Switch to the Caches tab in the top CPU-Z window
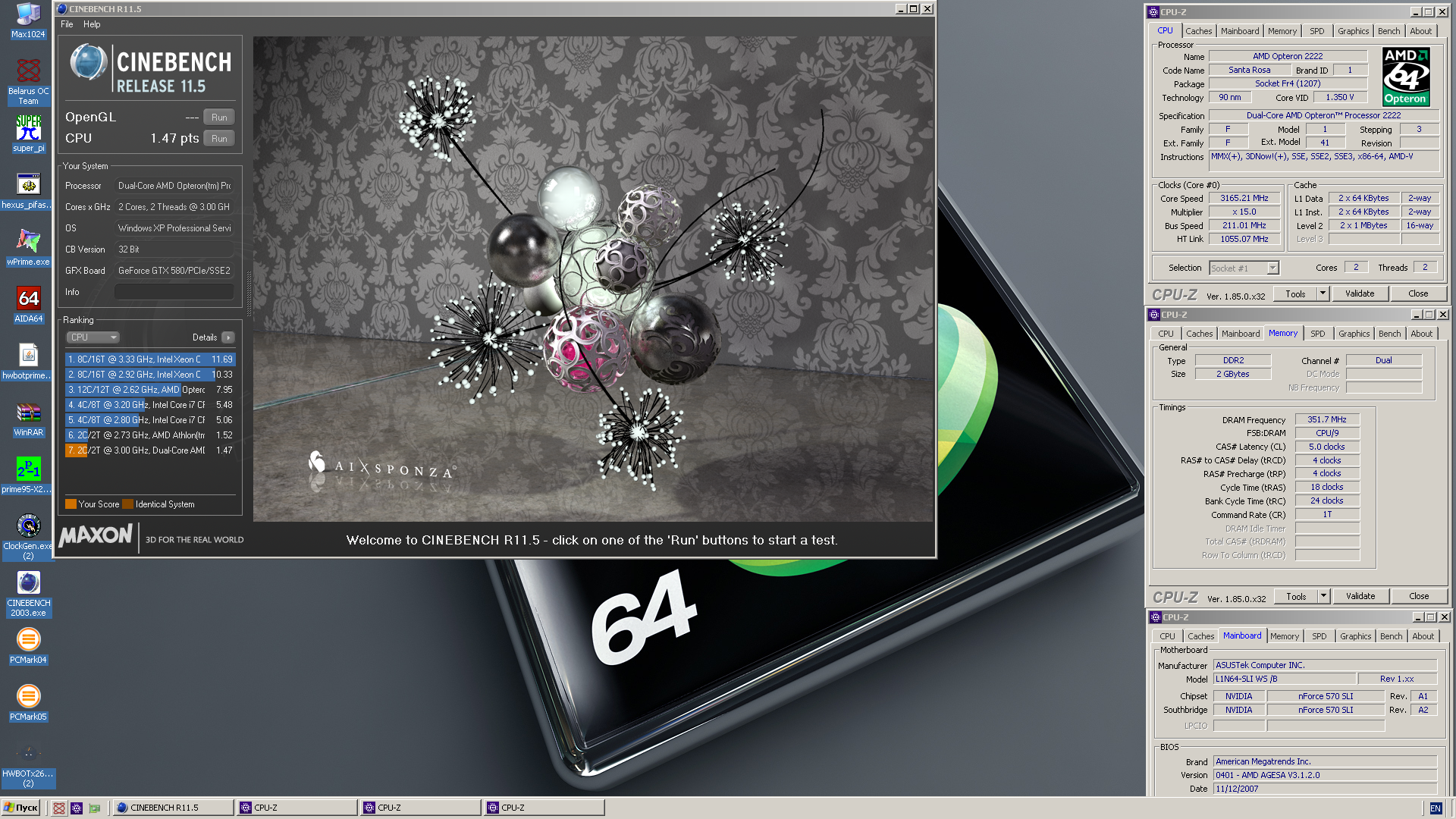 click(x=1198, y=31)
